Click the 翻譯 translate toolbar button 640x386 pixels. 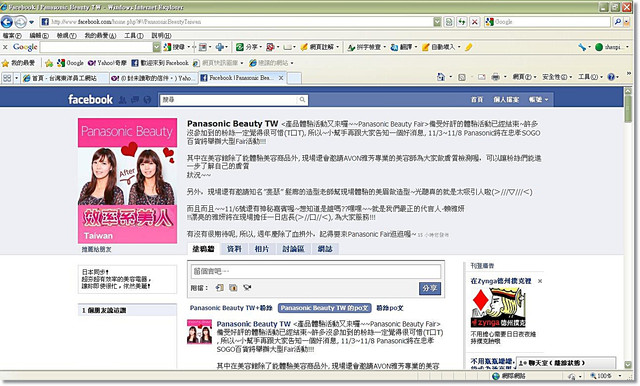coord(402,47)
